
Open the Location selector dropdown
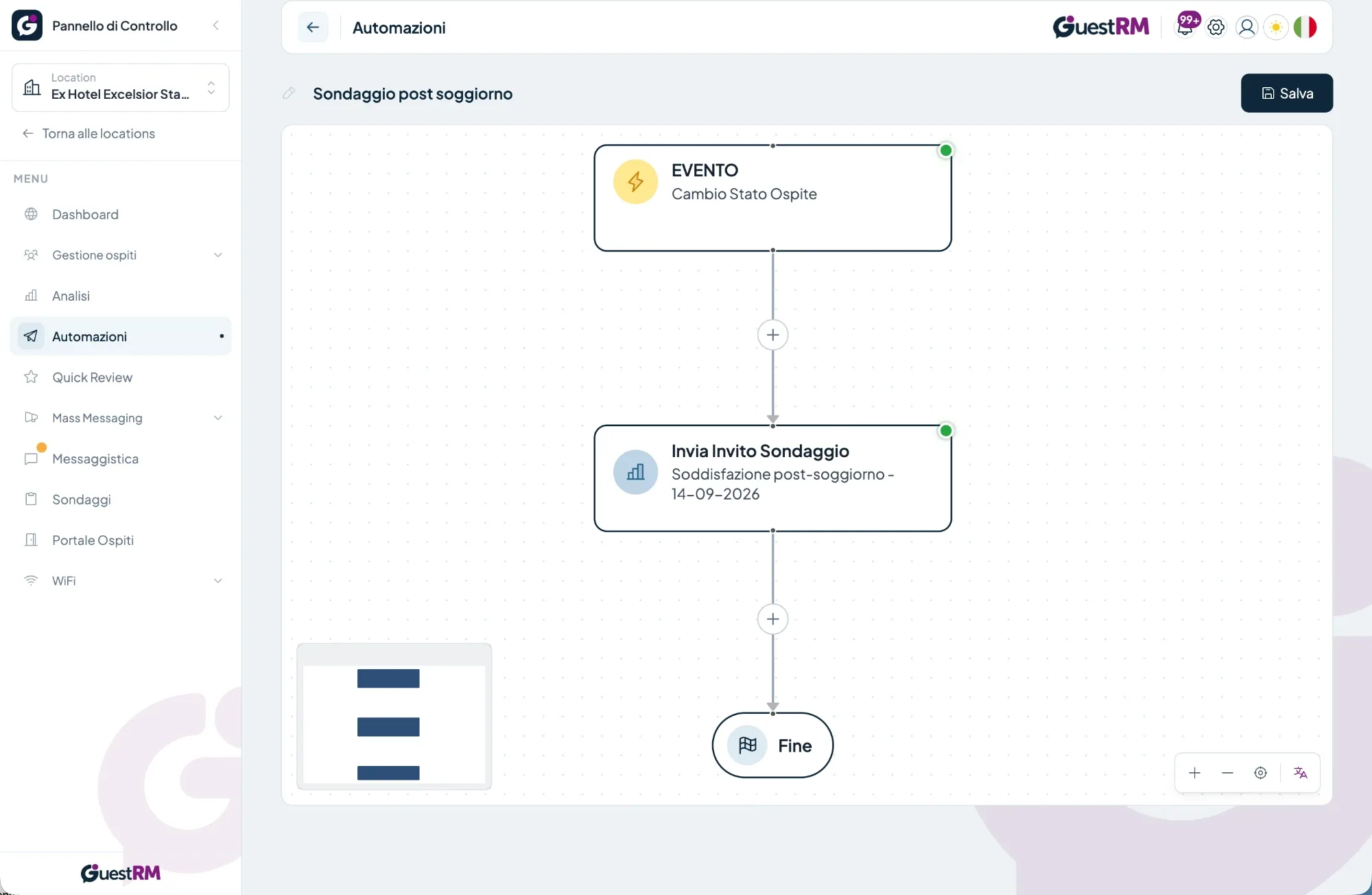tap(121, 87)
